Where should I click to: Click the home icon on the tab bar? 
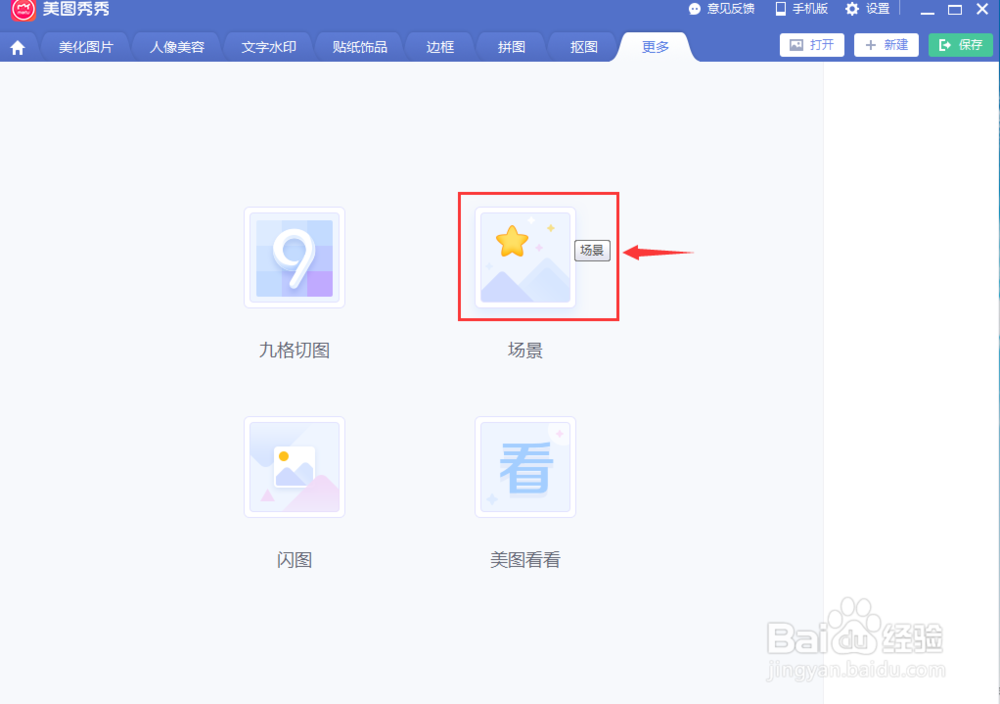(19, 45)
